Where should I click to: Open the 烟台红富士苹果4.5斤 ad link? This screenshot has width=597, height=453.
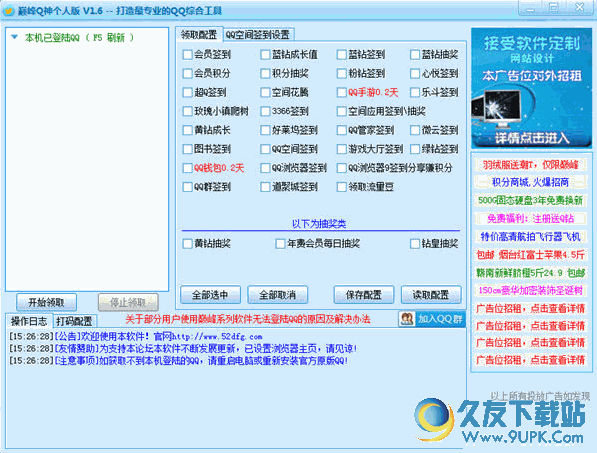point(530,255)
